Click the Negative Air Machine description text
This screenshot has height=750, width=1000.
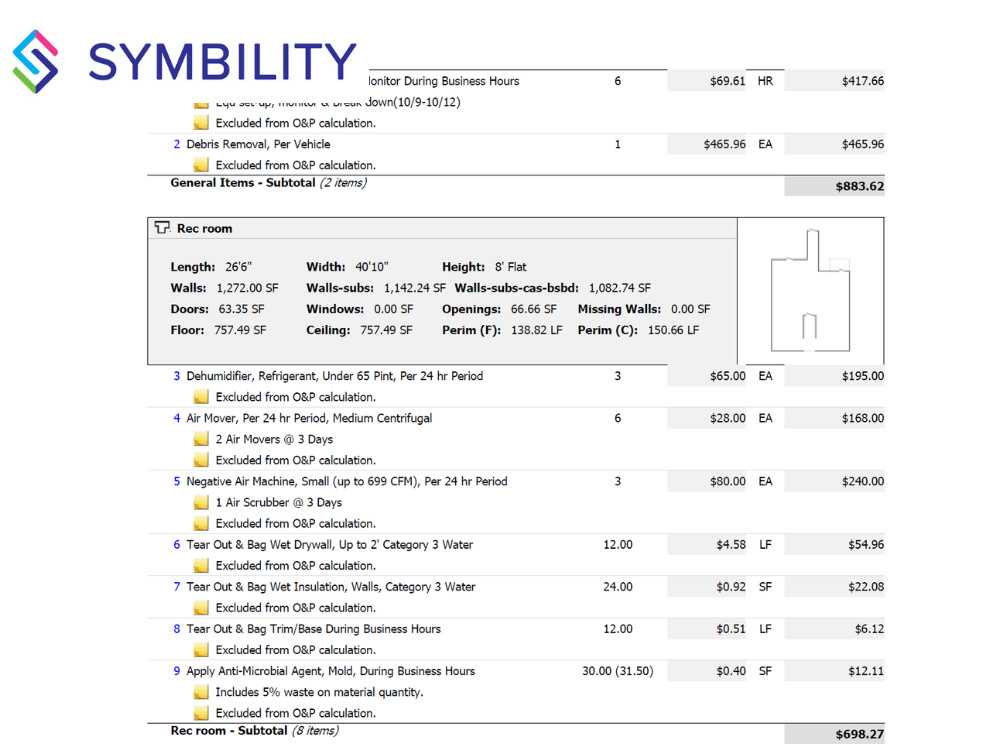tap(346, 481)
